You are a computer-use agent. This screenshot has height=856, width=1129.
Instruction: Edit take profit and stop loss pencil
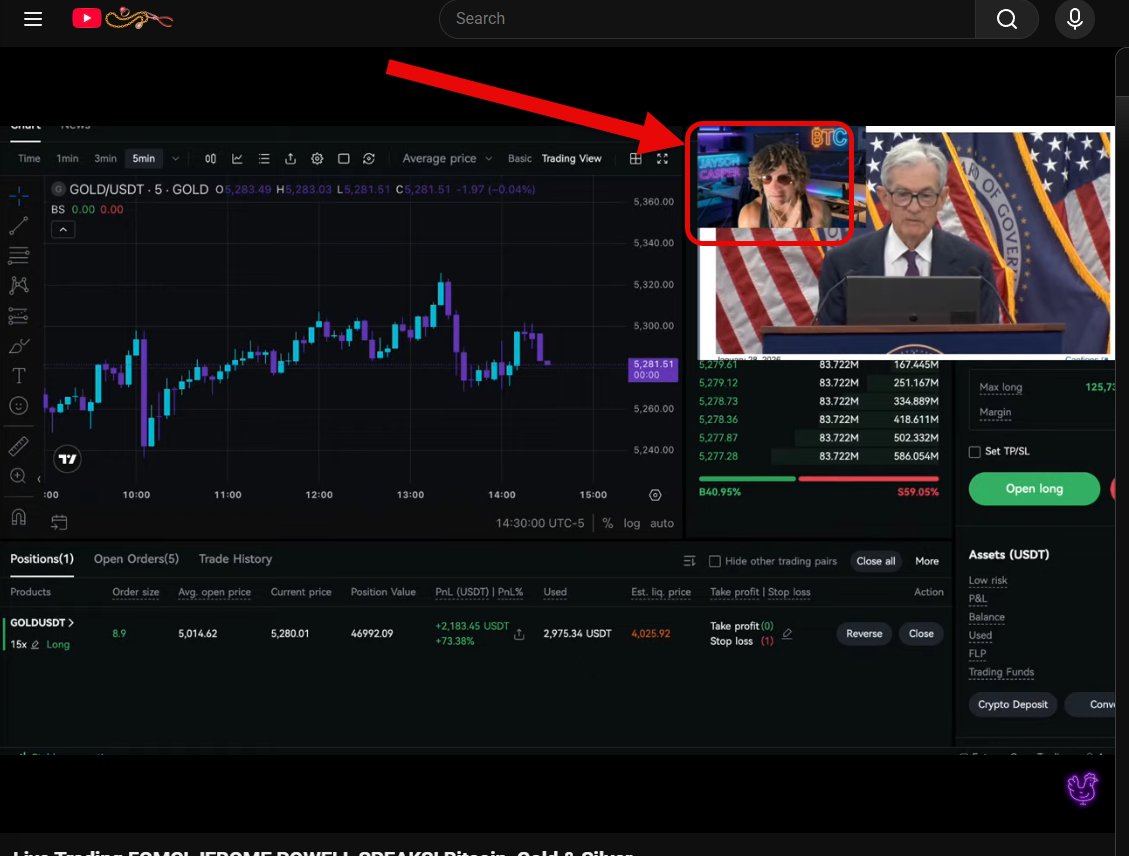pyautogui.click(x=787, y=634)
